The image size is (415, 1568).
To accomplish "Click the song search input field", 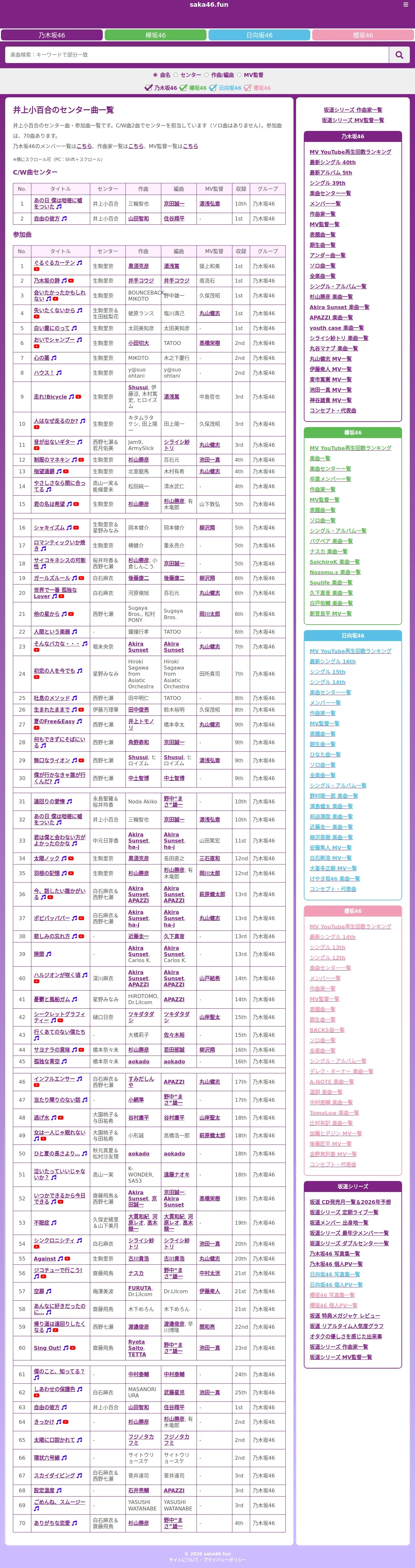I will pyautogui.click(x=197, y=55).
